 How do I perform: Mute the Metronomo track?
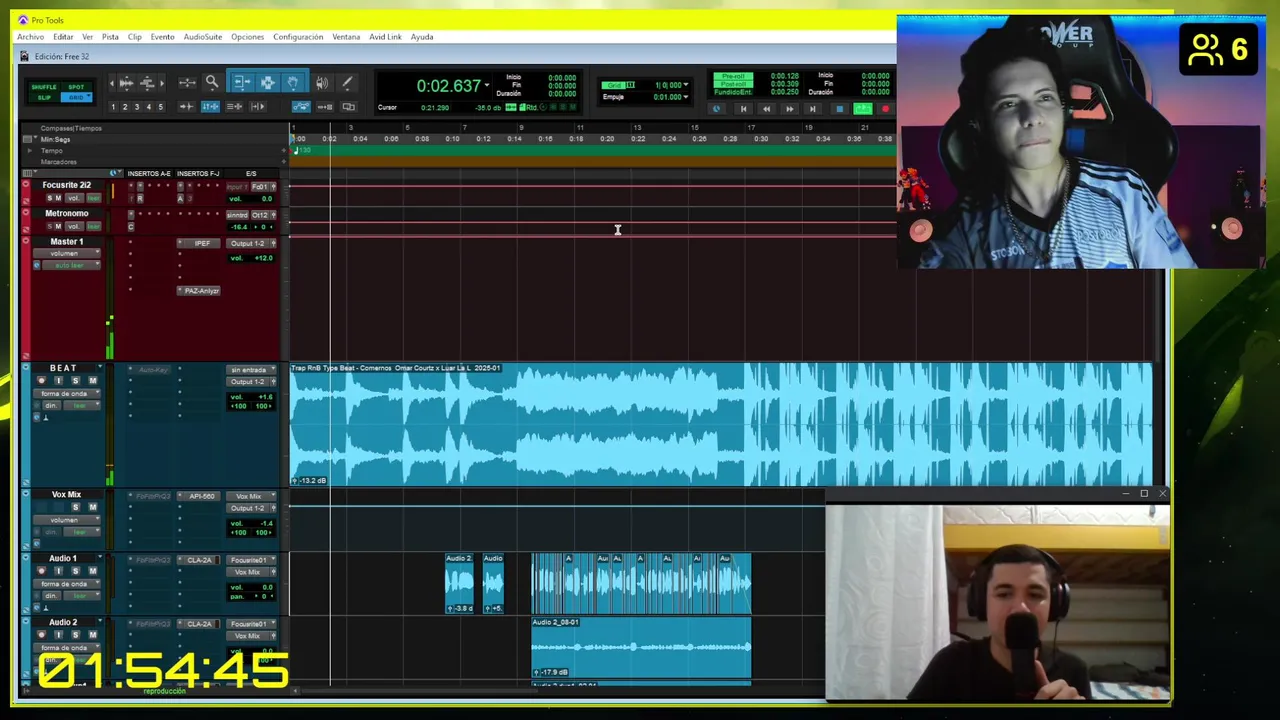(x=58, y=226)
